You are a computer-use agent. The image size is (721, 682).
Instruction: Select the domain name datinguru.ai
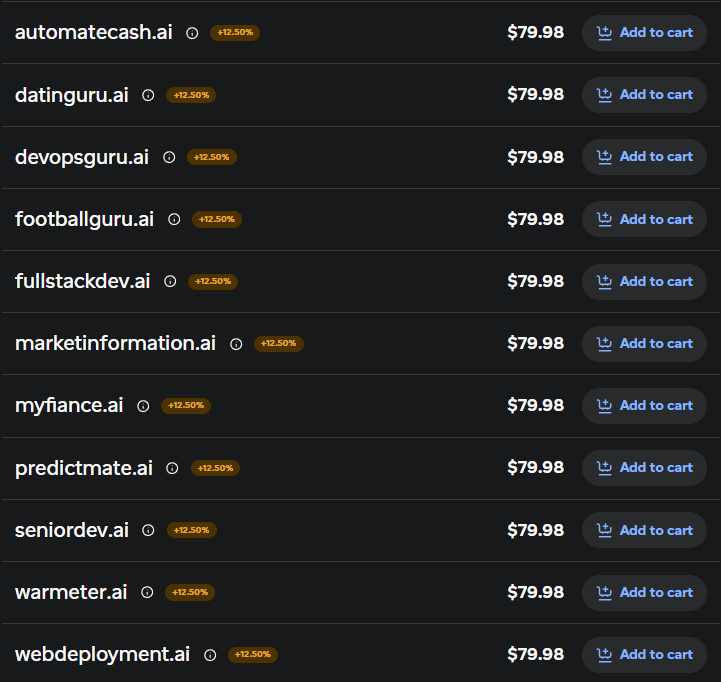tap(72, 96)
